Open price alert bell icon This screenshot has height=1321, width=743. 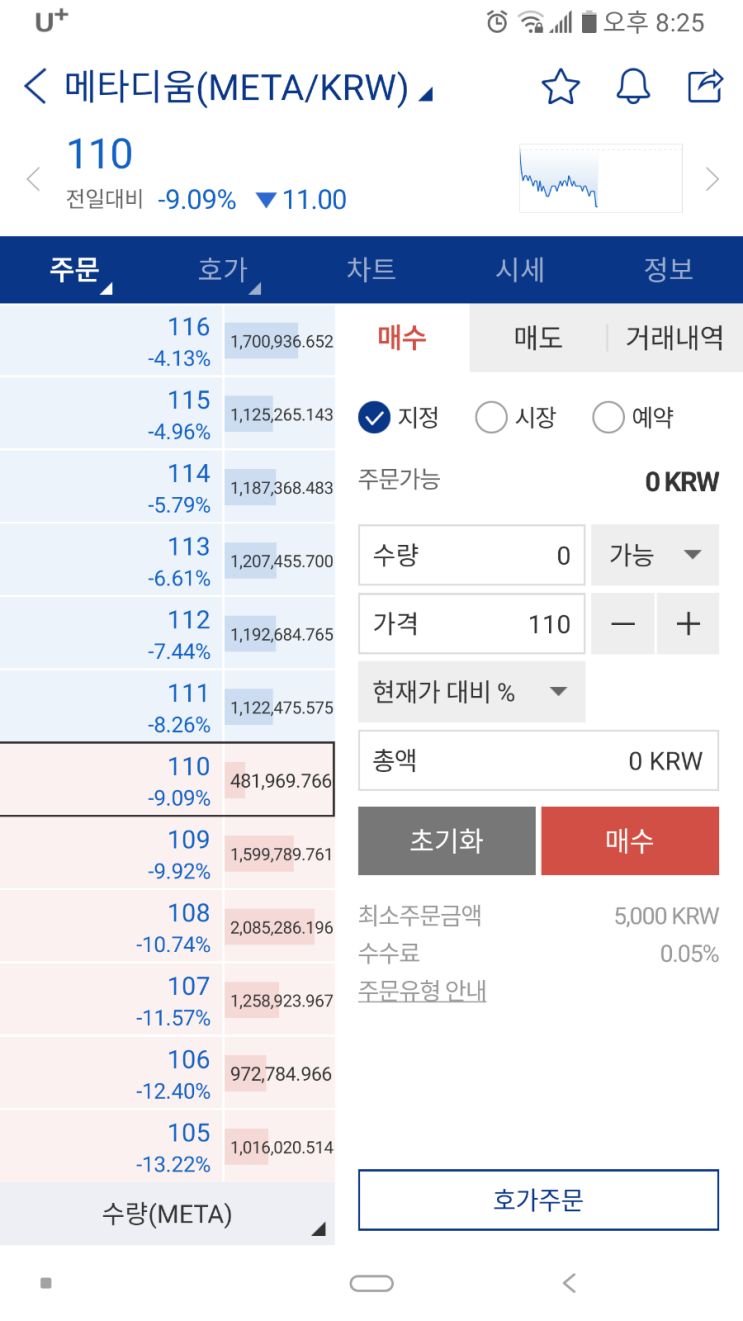coord(633,87)
